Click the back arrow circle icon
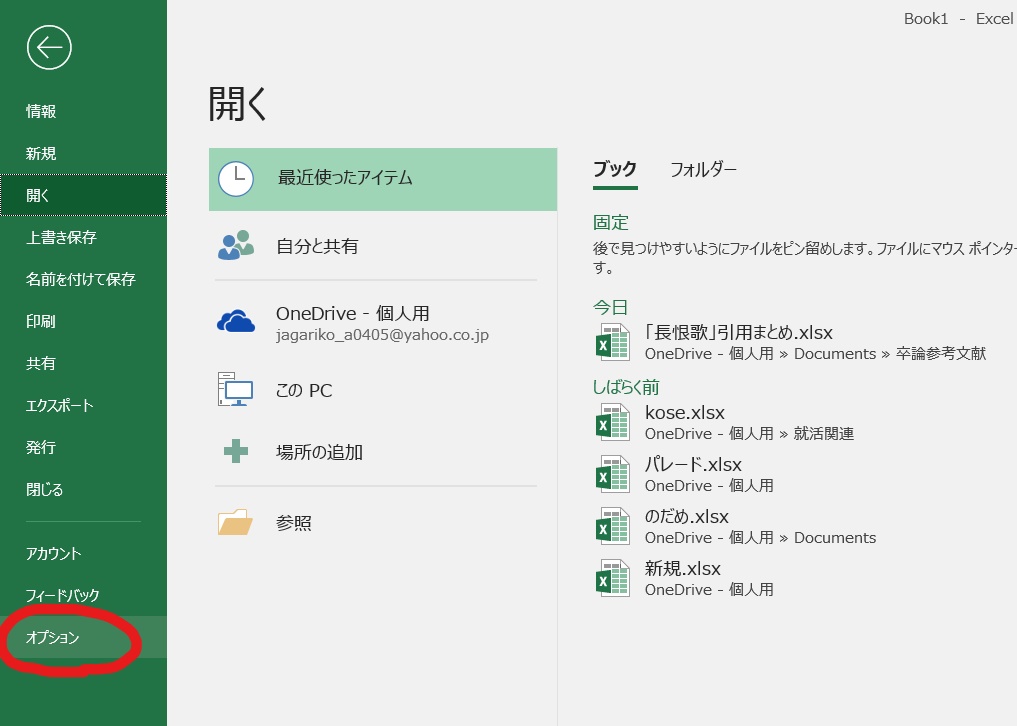The image size is (1017, 726). click(49, 47)
